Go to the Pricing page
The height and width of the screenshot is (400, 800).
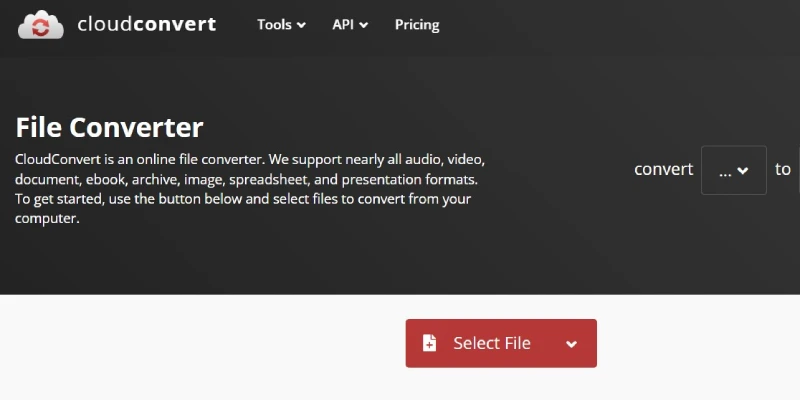pyautogui.click(x=417, y=24)
